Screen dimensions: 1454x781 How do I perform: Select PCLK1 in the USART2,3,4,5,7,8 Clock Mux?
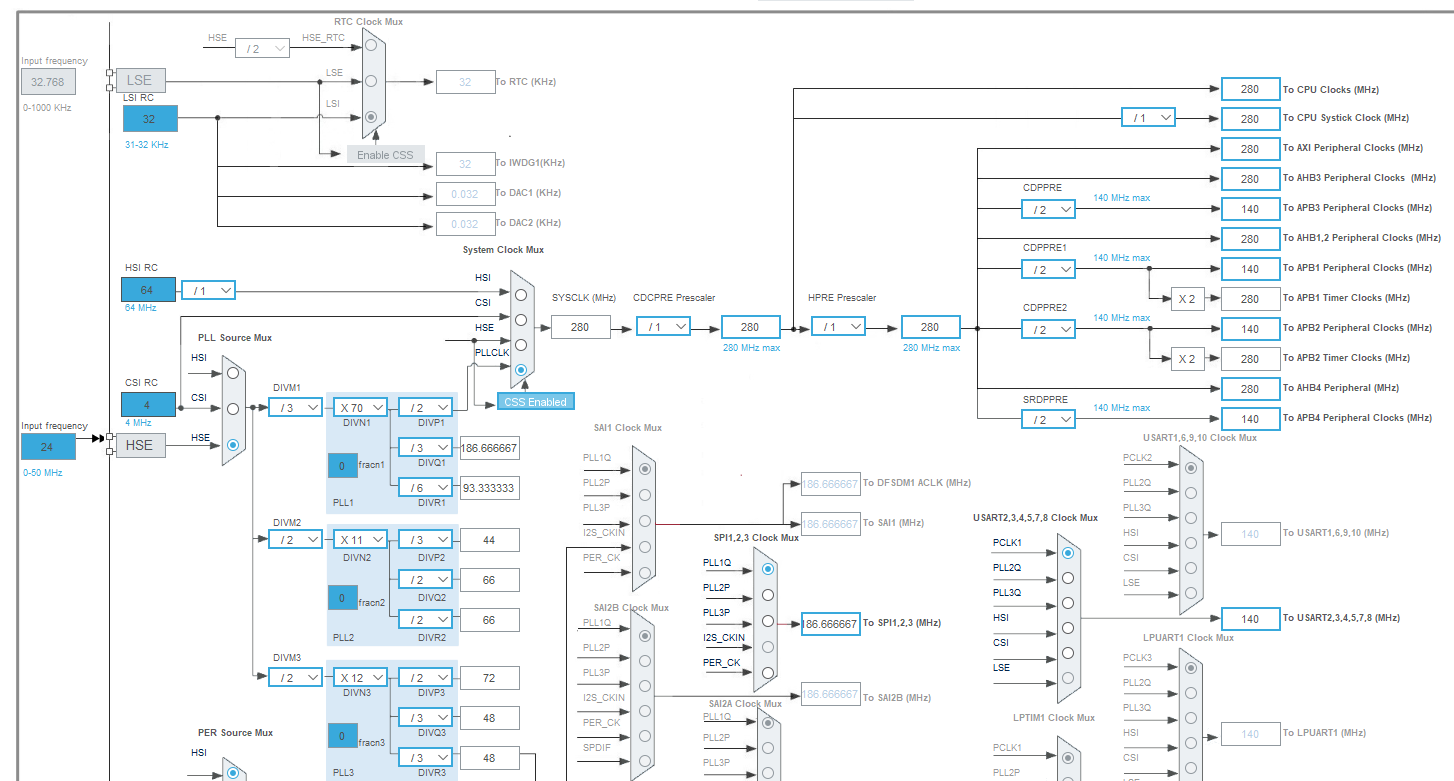click(x=1068, y=553)
